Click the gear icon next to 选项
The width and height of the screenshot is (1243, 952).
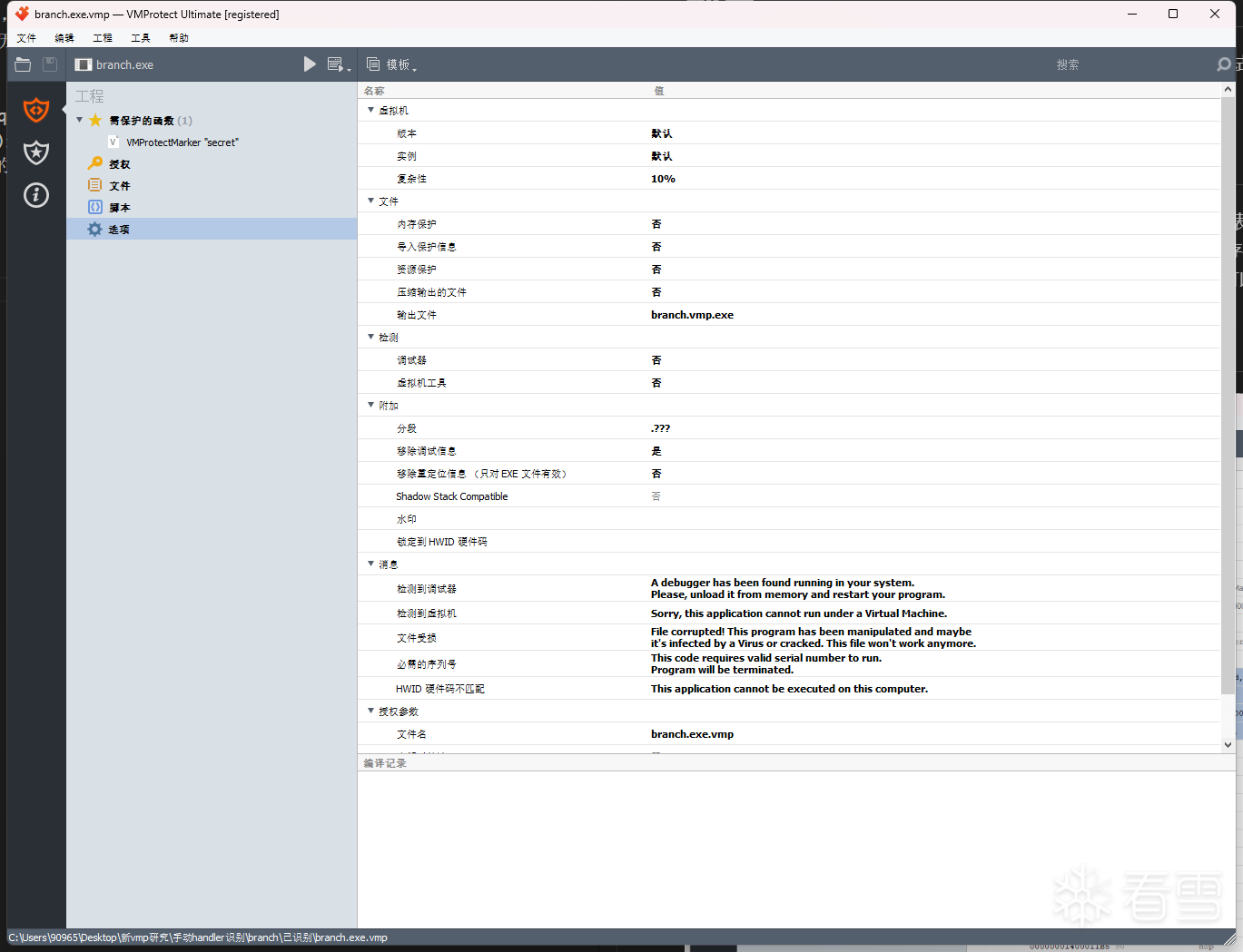point(95,229)
